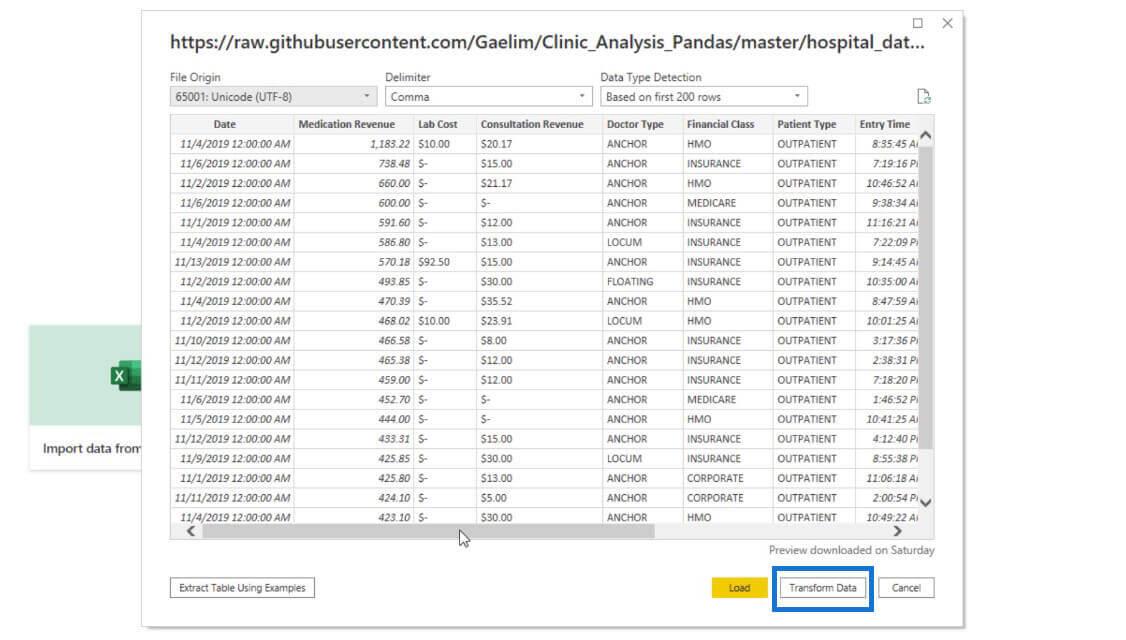
Task: Click the 452.70 medication revenue cell
Action: (354, 399)
